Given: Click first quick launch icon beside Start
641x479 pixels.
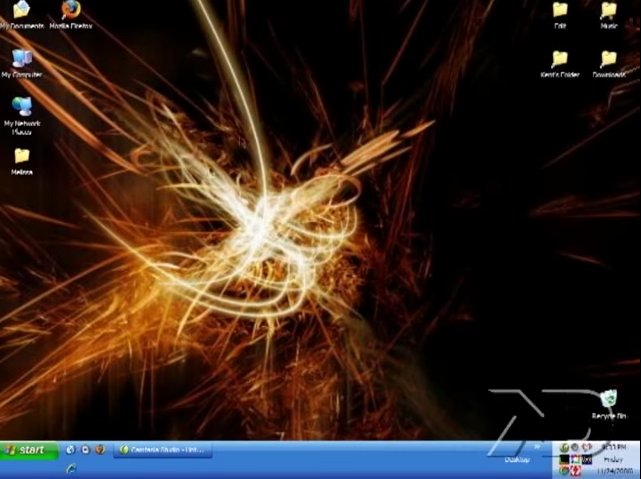Looking at the screenshot, I should pyautogui.click(x=70, y=450).
